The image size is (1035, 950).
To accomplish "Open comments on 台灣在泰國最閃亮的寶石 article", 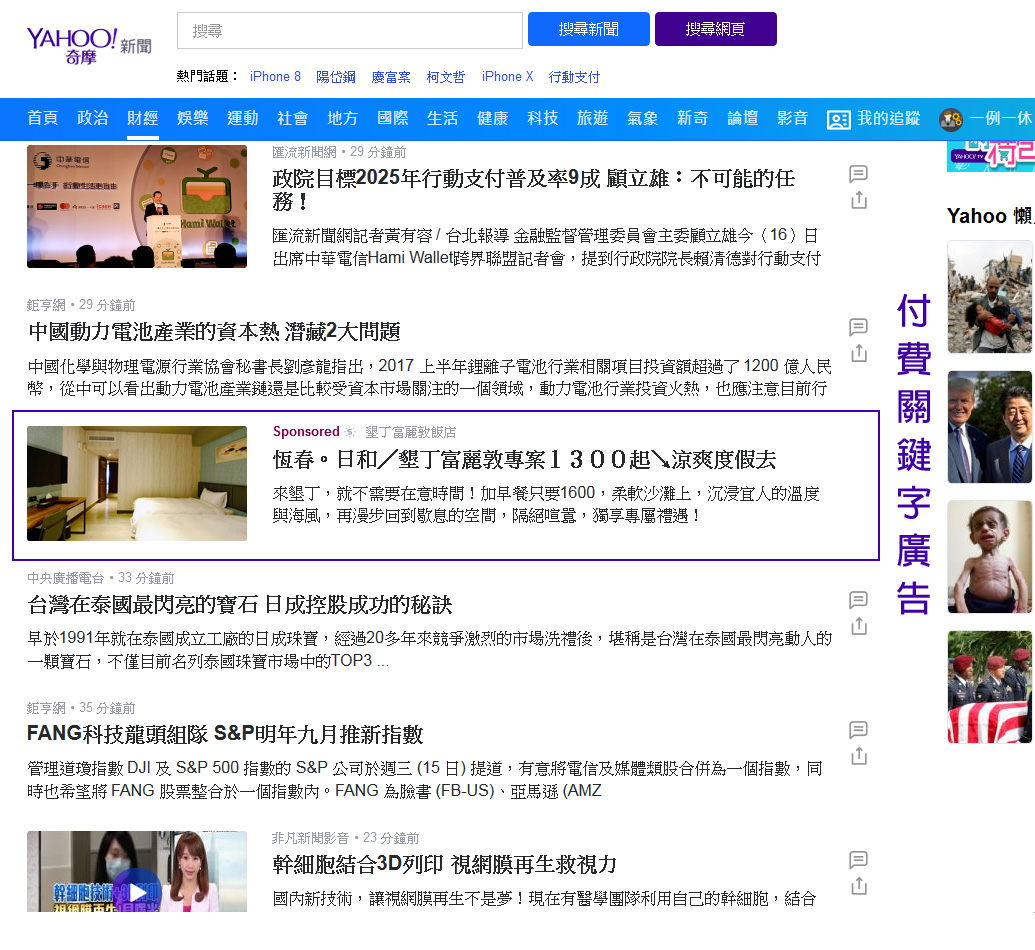I will [x=858, y=600].
